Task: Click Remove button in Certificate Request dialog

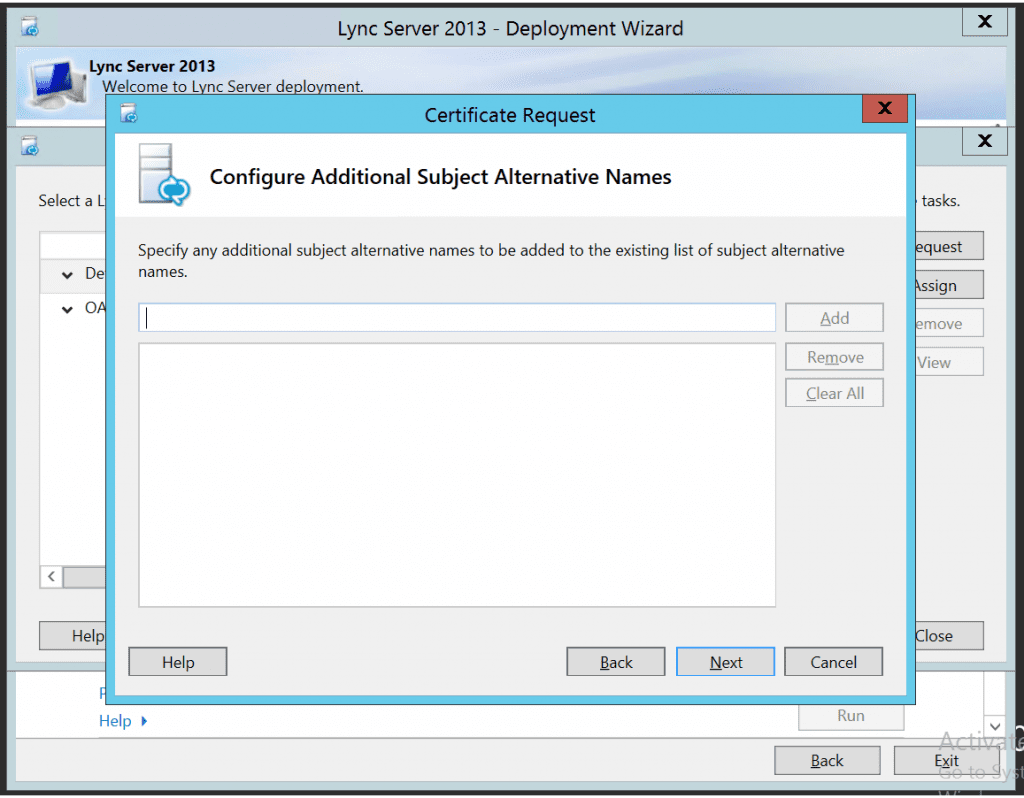Action: click(834, 358)
